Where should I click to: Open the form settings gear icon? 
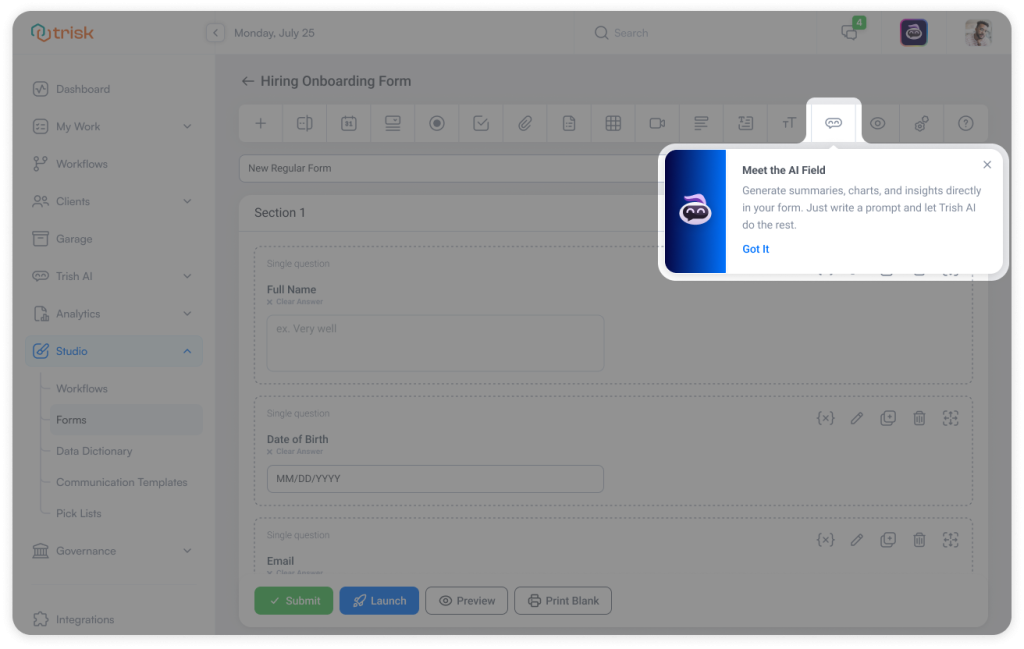(x=921, y=123)
